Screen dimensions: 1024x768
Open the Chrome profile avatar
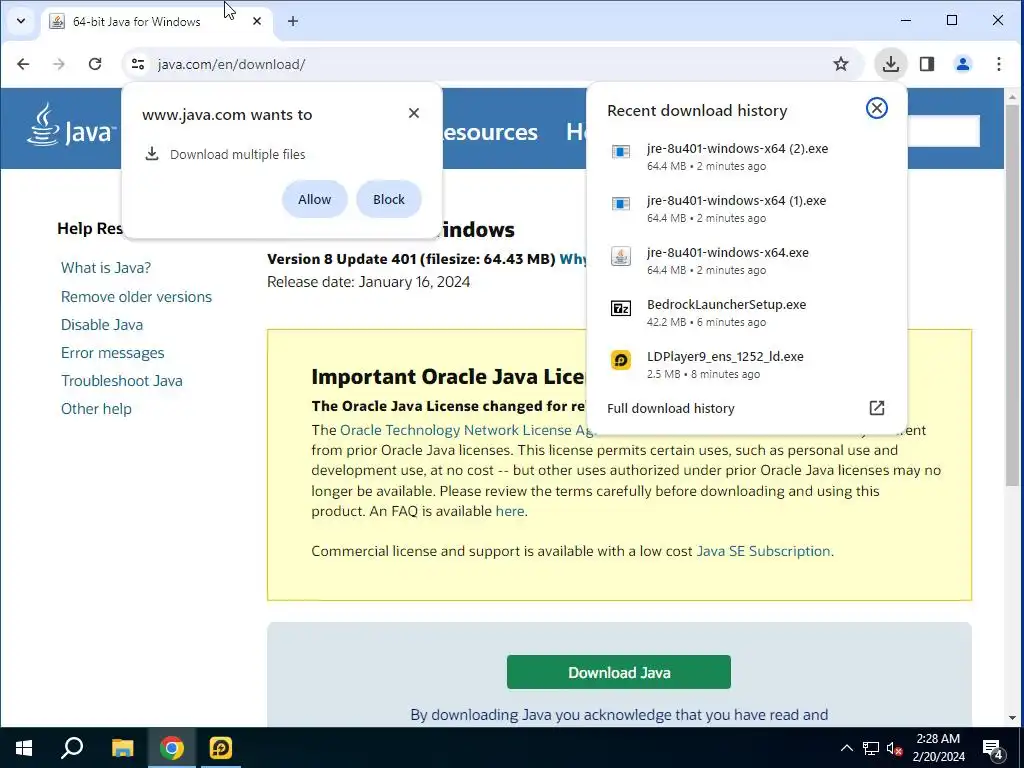click(963, 64)
